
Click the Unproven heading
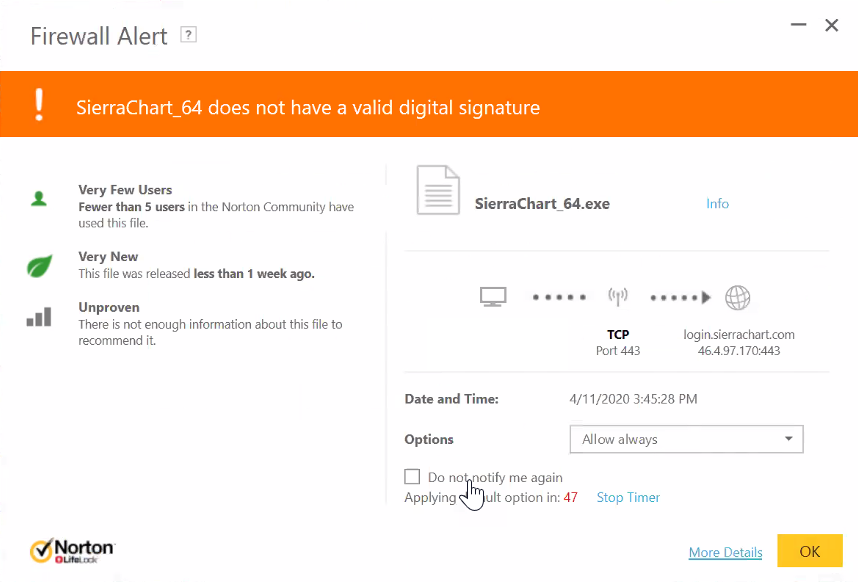pos(109,307)
